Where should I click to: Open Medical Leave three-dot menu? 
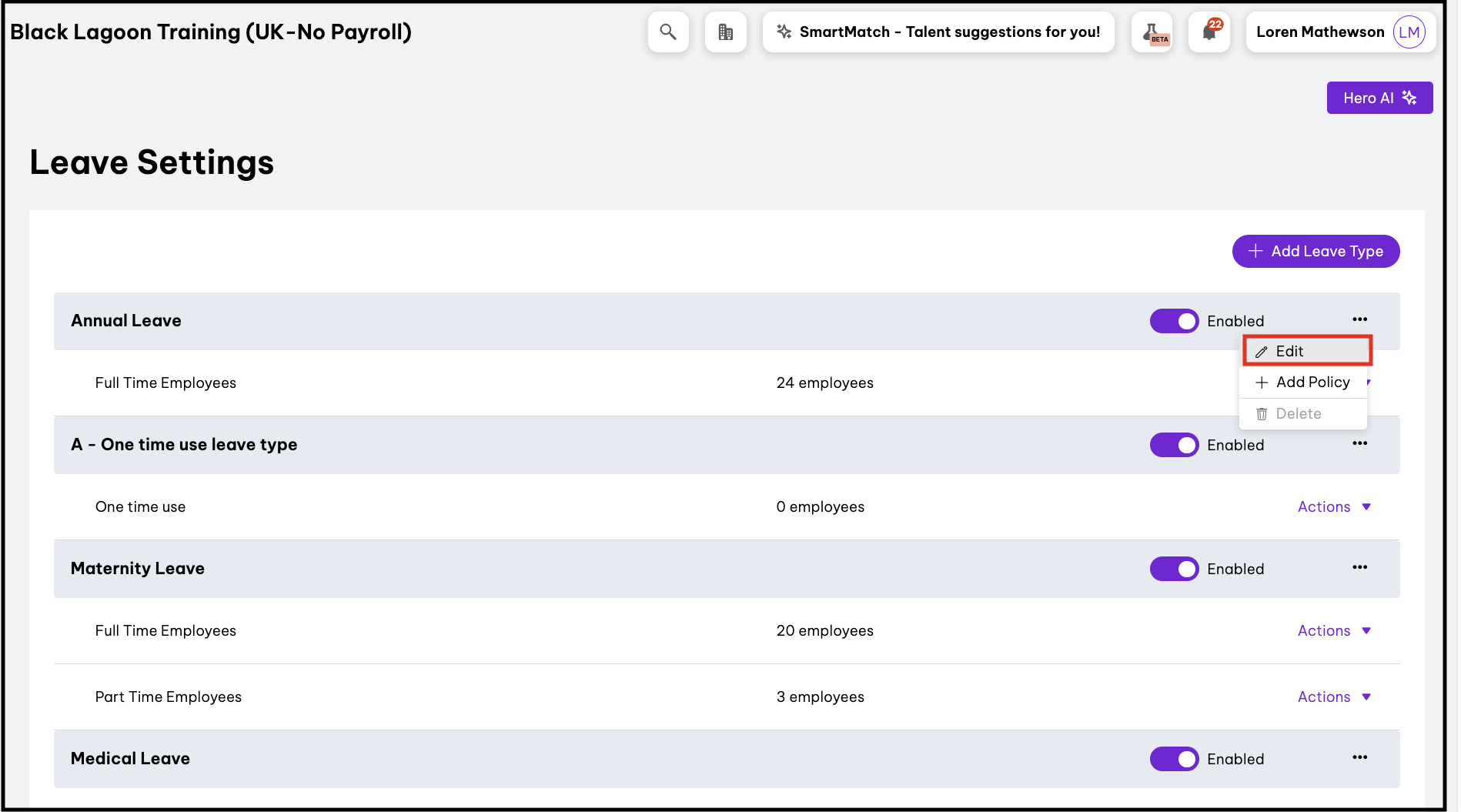[1359, 757]
